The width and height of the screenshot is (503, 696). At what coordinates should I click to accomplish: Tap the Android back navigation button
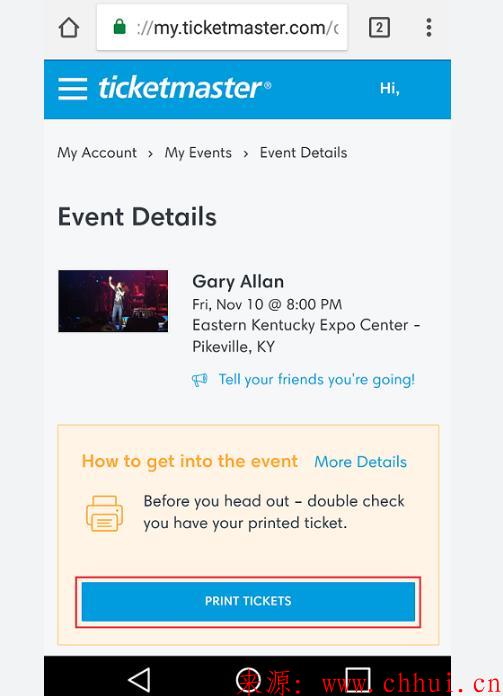139,679
